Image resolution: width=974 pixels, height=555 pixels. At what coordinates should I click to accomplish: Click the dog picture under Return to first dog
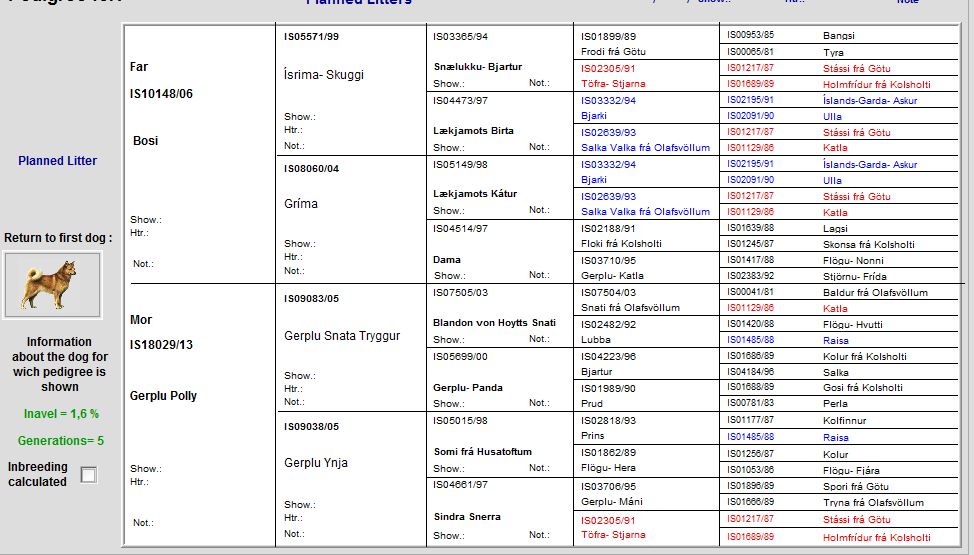click(52, 285)
